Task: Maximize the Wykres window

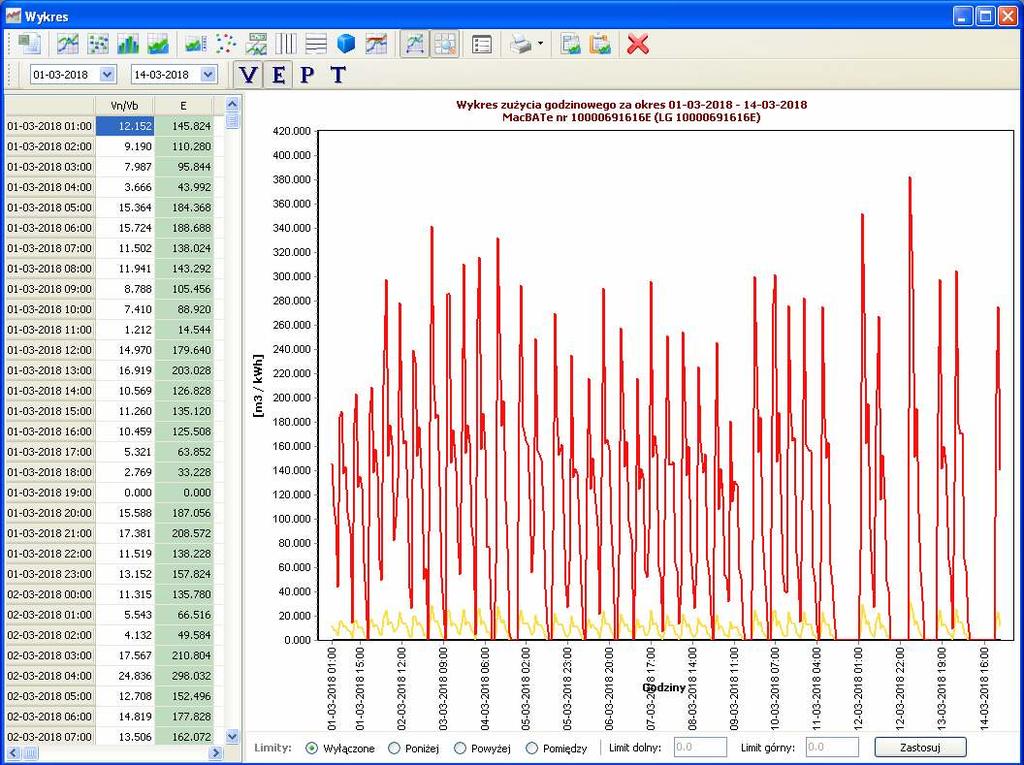Action: 985,16
